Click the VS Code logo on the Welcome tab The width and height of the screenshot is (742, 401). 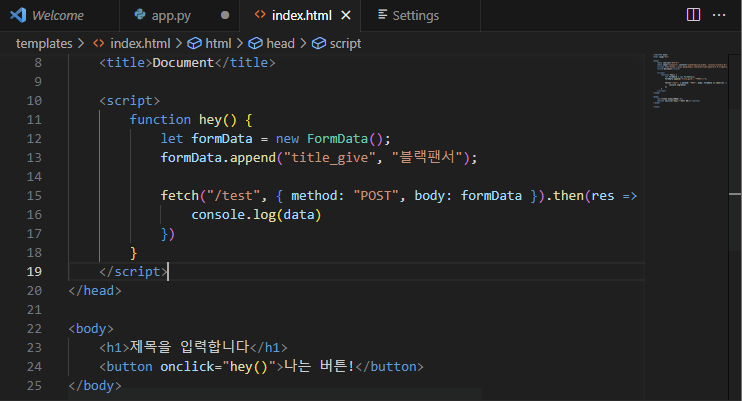[x=18, y=15]
